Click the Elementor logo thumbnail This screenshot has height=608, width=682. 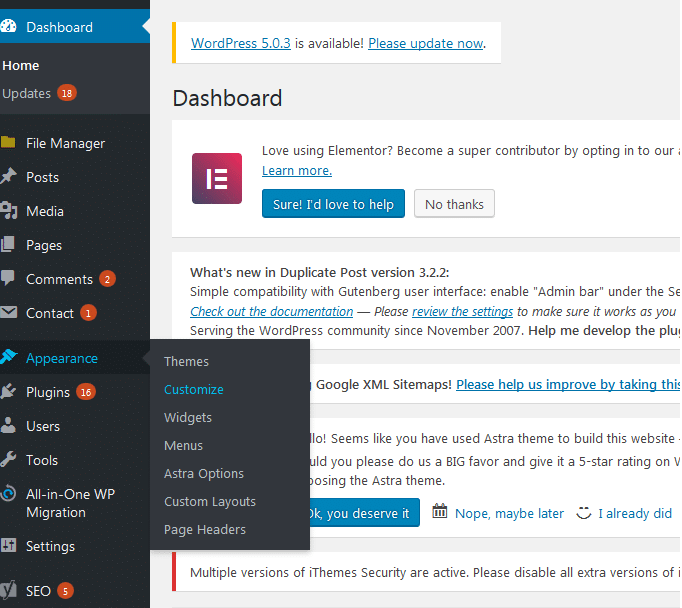pyautogui.click(x=217, y=178)
